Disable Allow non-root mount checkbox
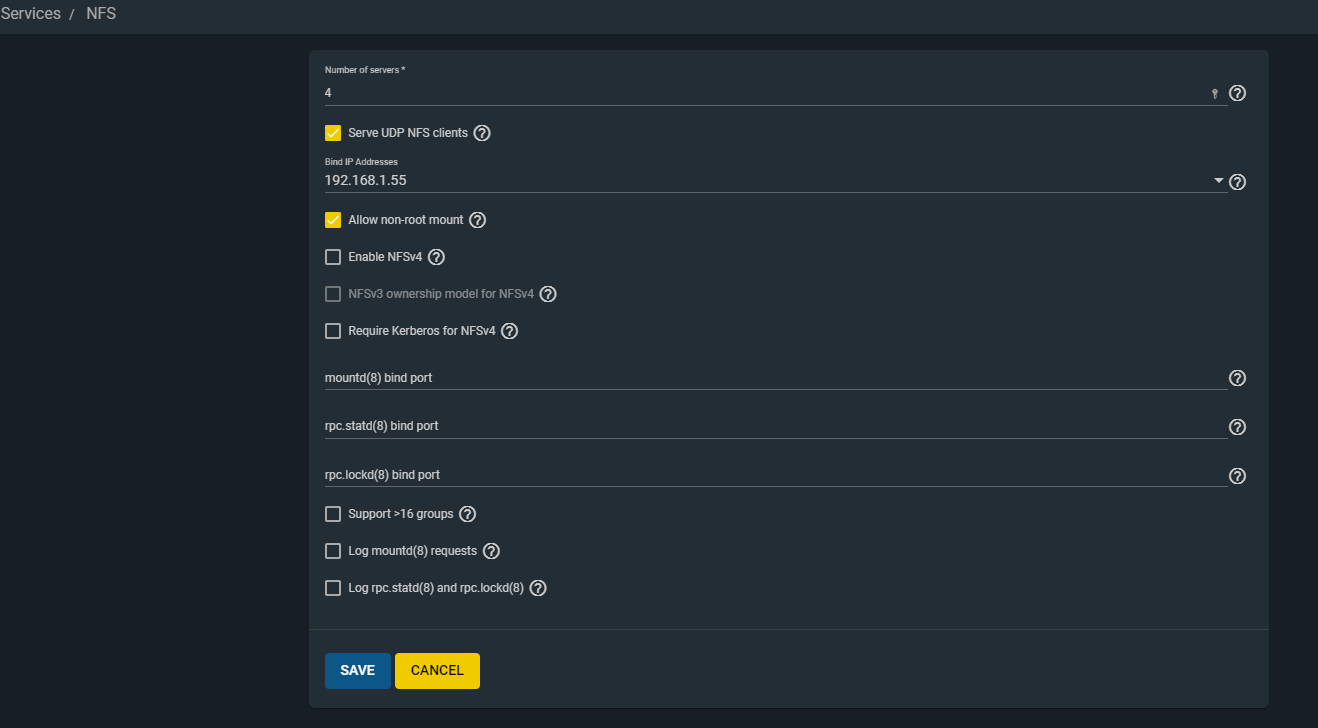This screenshot has width=1318, height=728. (x=333, y=220)
